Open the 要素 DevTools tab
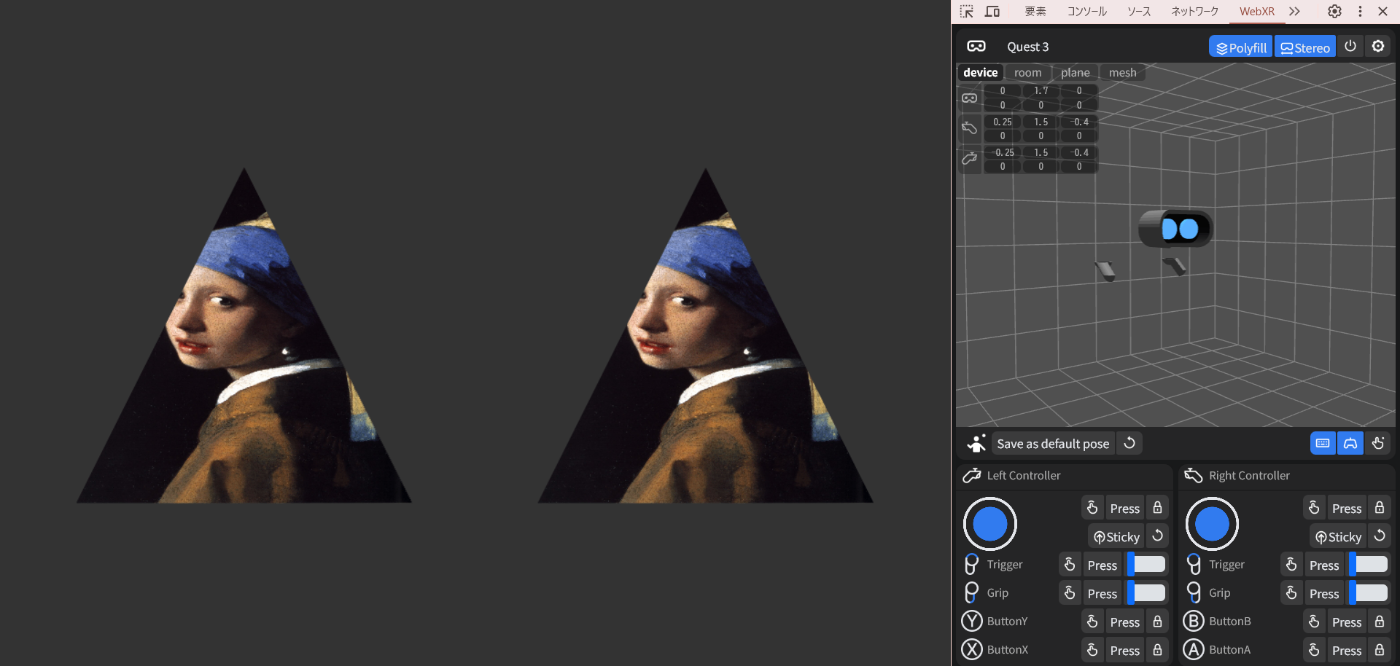 (x=1035, y=11)
